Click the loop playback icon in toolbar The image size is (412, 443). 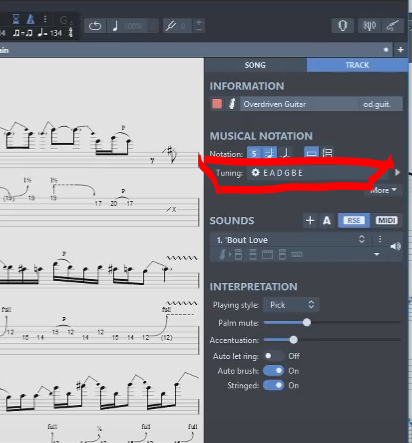(95, 26)
